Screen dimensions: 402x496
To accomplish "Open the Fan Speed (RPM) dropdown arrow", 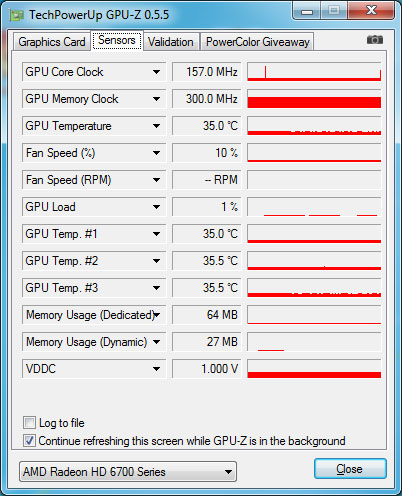I will pos(156,180).
